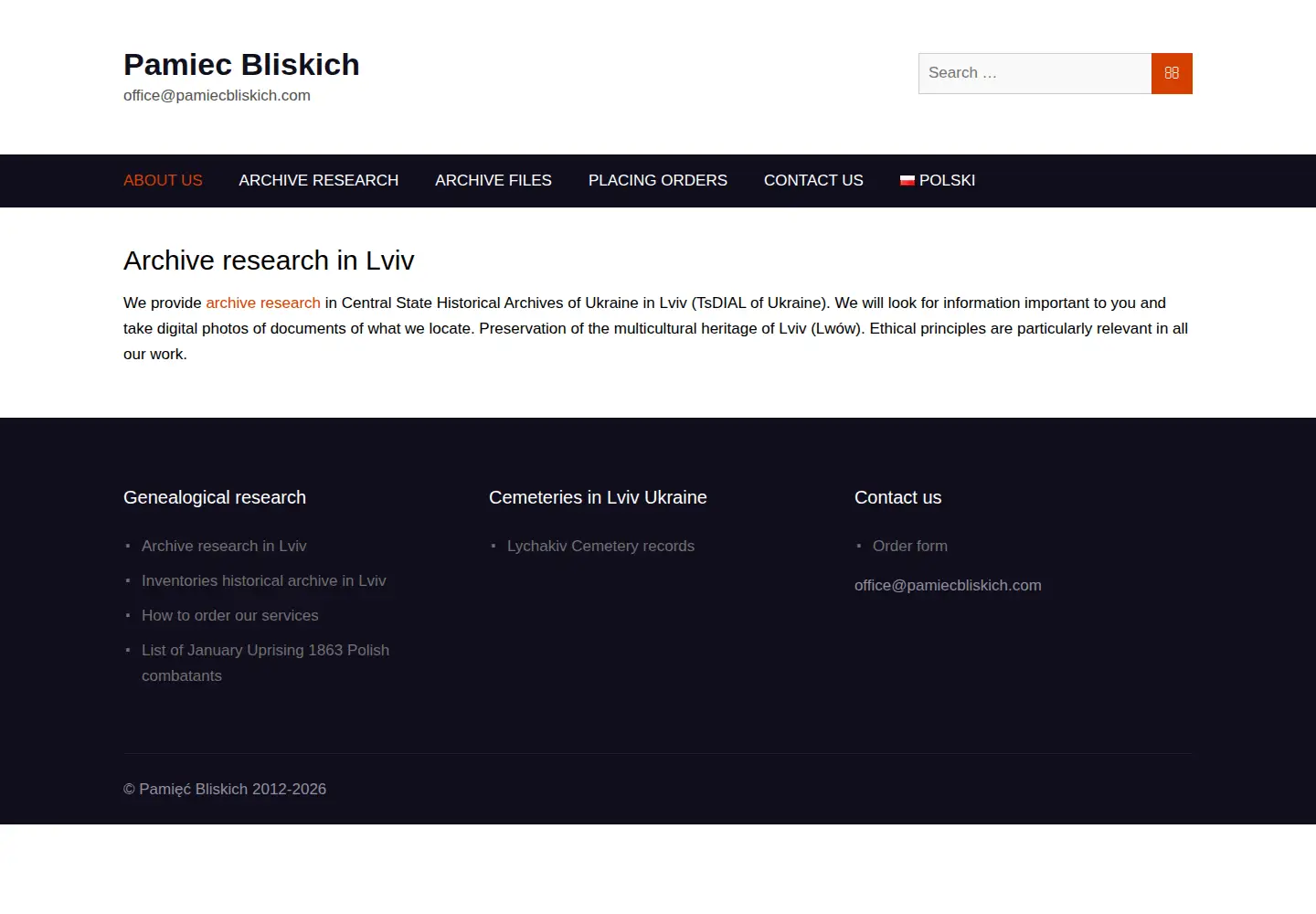Go to Archive Files in navigation
The height and width of the screenshot is (914, 1316).
(493, 181)
